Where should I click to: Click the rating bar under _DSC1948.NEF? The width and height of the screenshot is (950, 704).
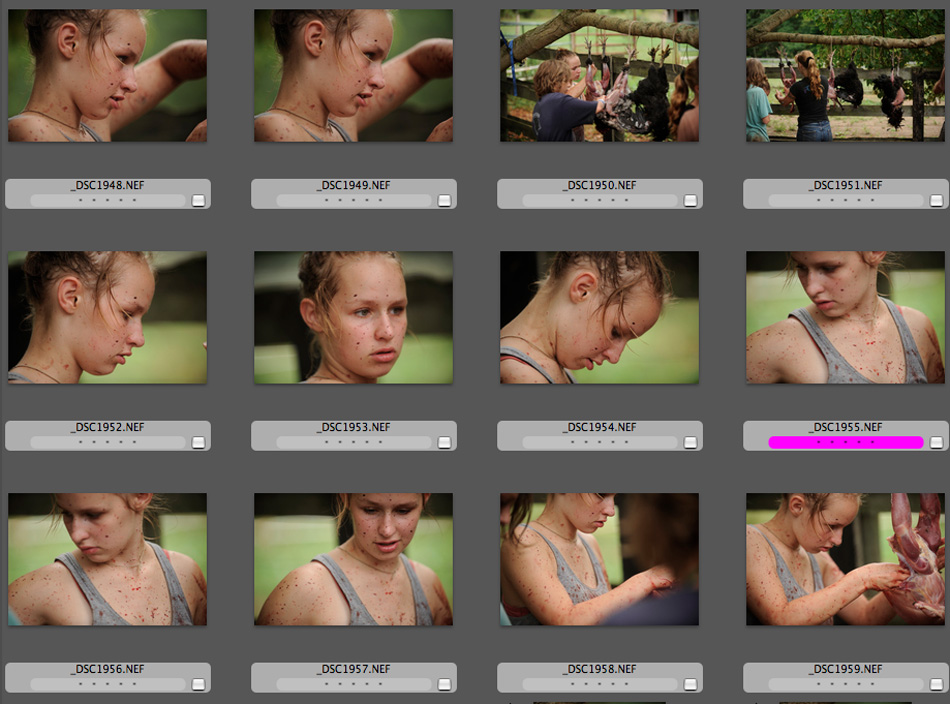point(108,201)
